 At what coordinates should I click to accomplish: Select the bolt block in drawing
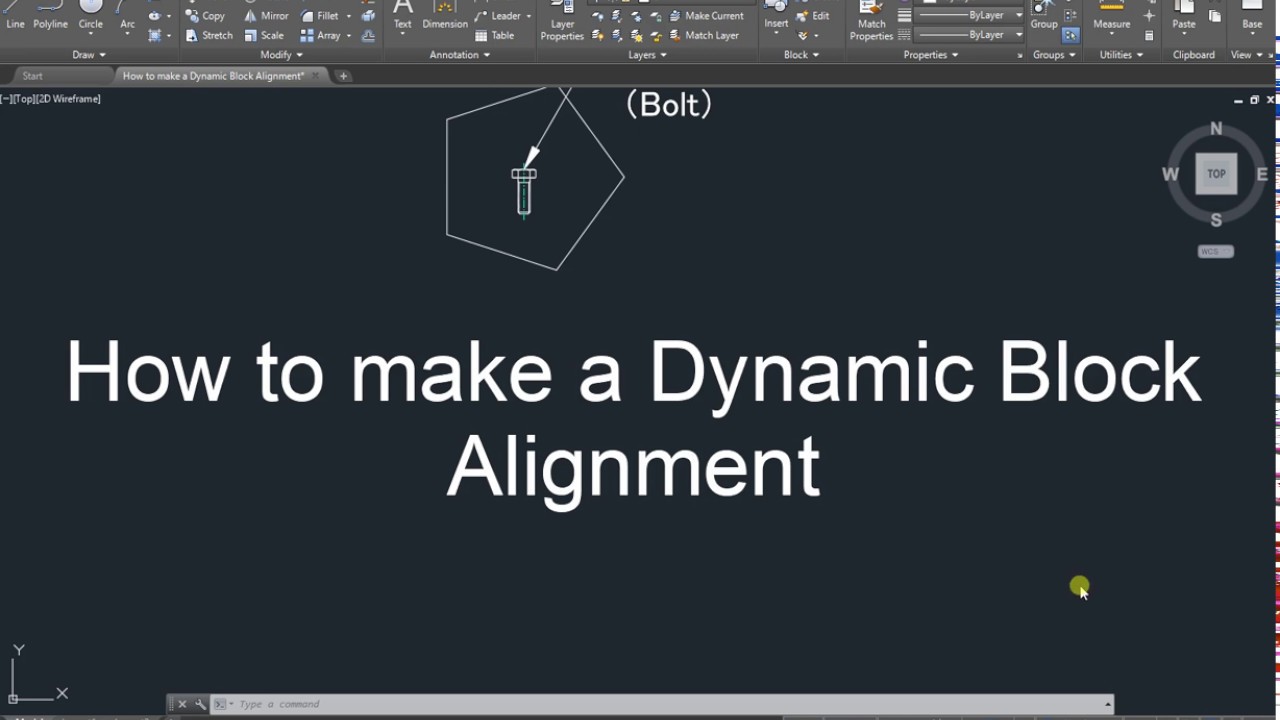pos(524,191)
